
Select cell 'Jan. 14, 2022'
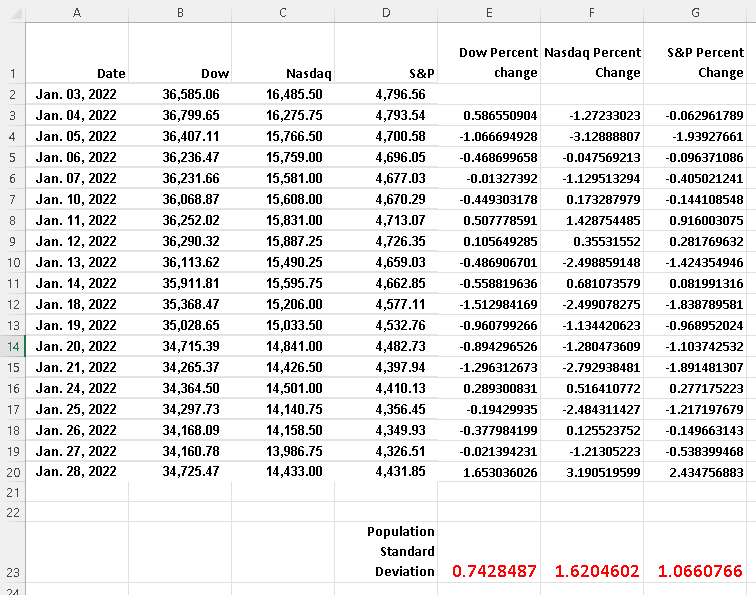pos(77,283)
